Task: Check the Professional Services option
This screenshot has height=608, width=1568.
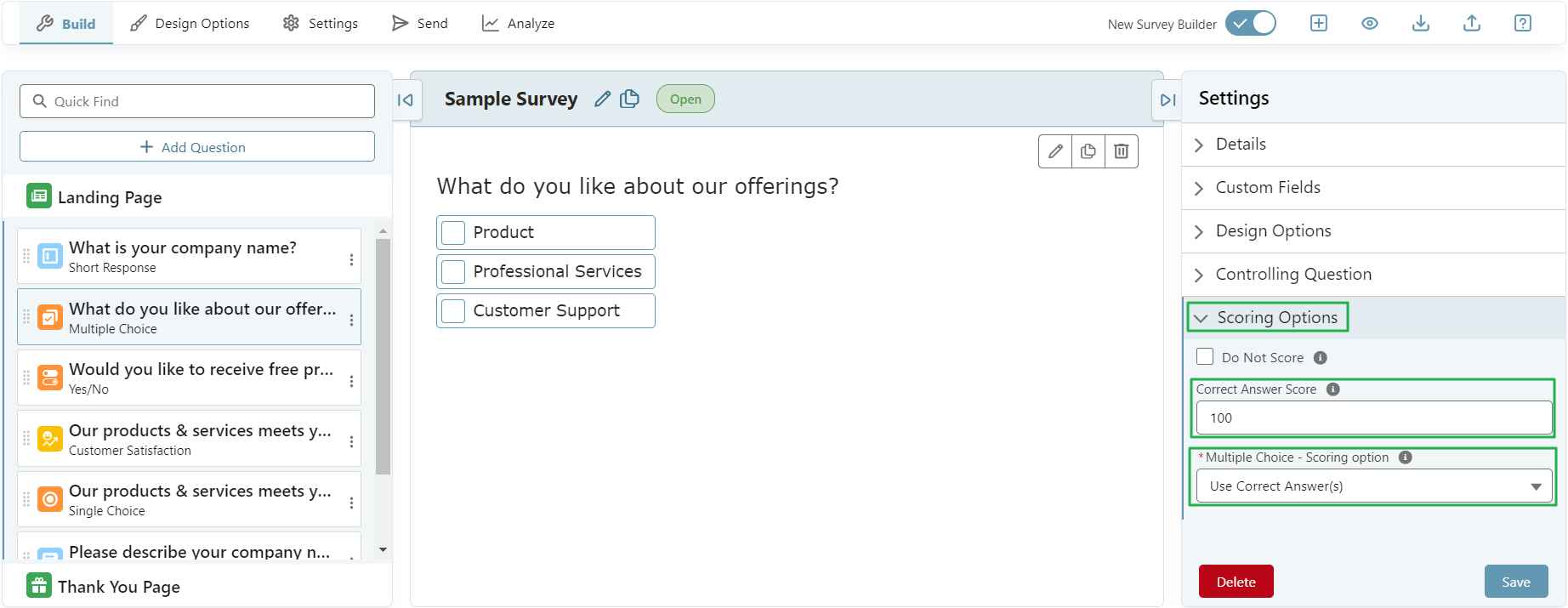Action: tap(453, 272)
